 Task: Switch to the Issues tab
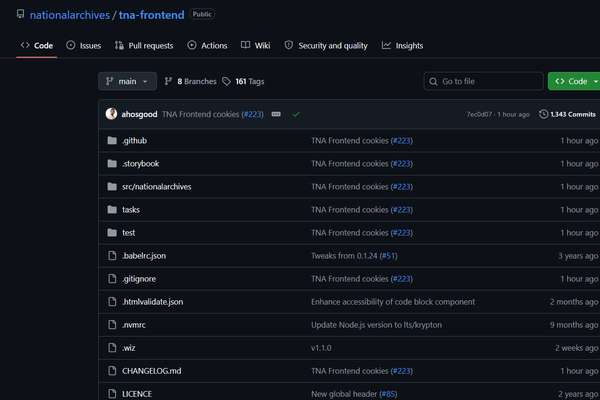pos(84,46)
